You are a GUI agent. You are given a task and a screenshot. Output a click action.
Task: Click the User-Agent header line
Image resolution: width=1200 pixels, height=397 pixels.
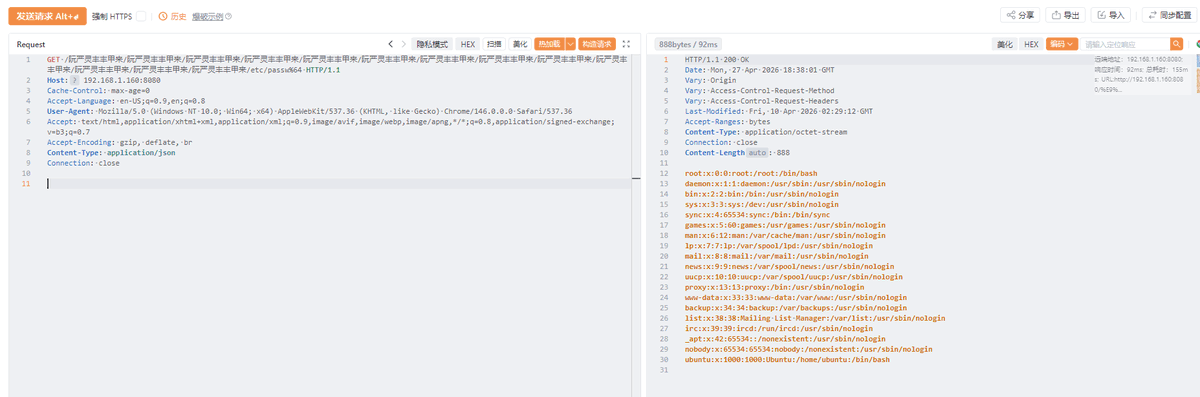310,111
